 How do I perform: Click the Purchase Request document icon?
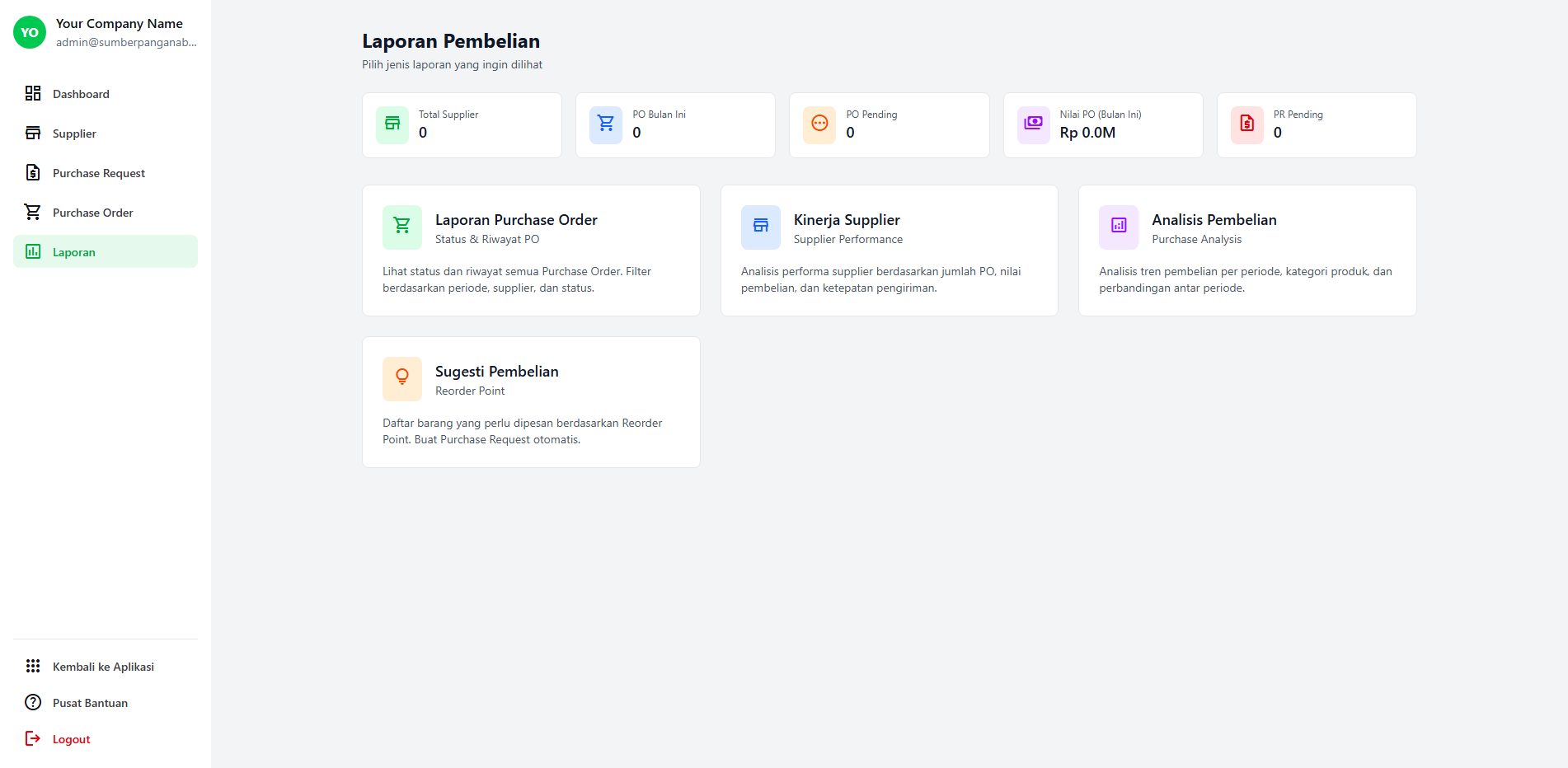pos(33,173)
